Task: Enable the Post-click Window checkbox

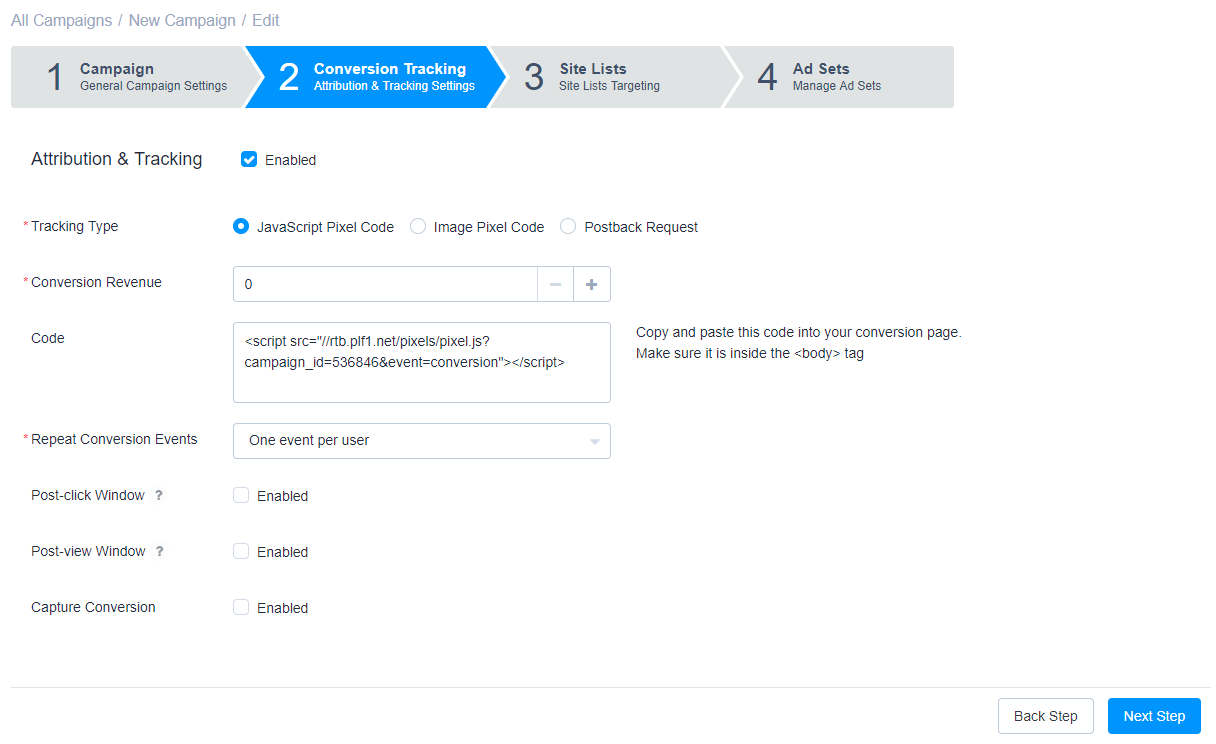Action: pos(241,495)
